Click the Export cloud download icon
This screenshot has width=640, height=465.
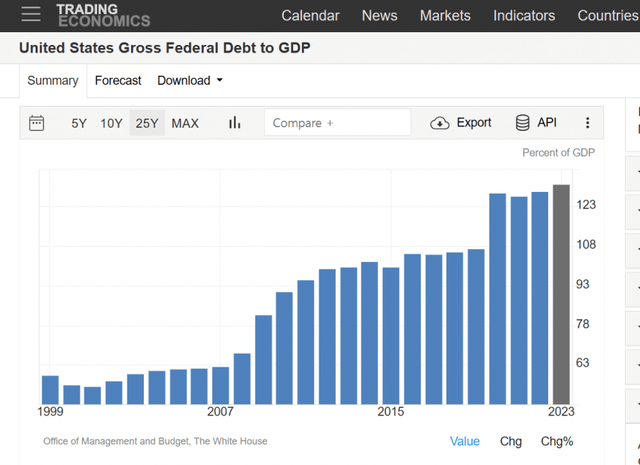pyautogui.click(x=440, y=123)
